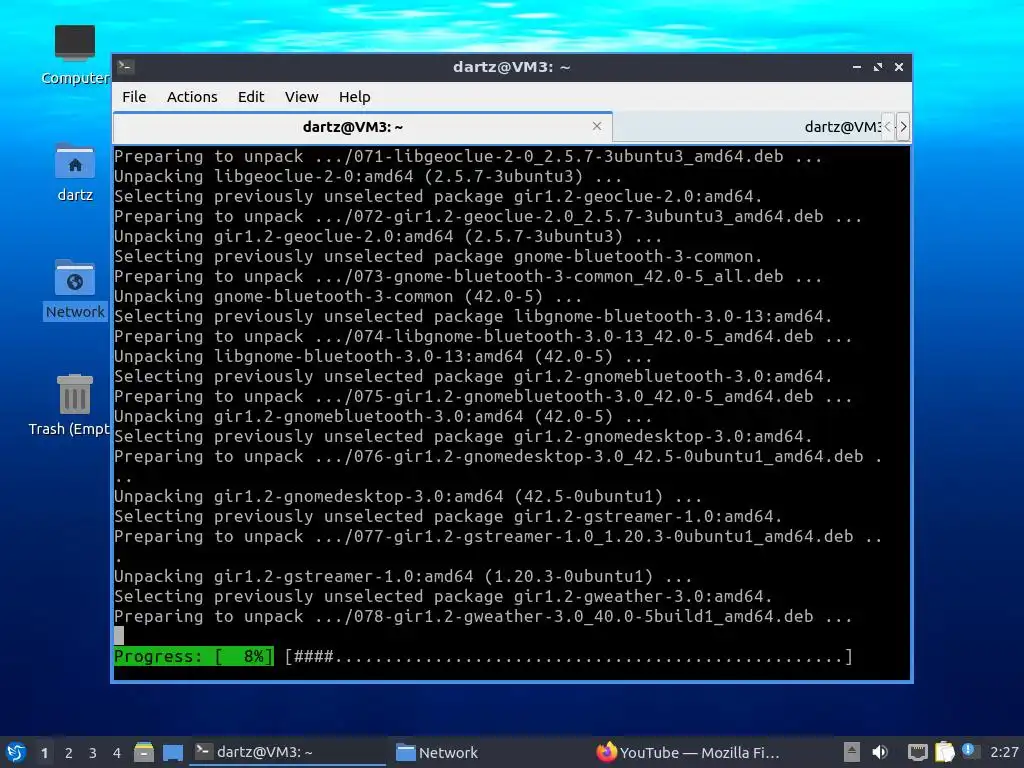Switch to YouTube Mozilla Firefox taskbar entry

click(x=689, y=752)
